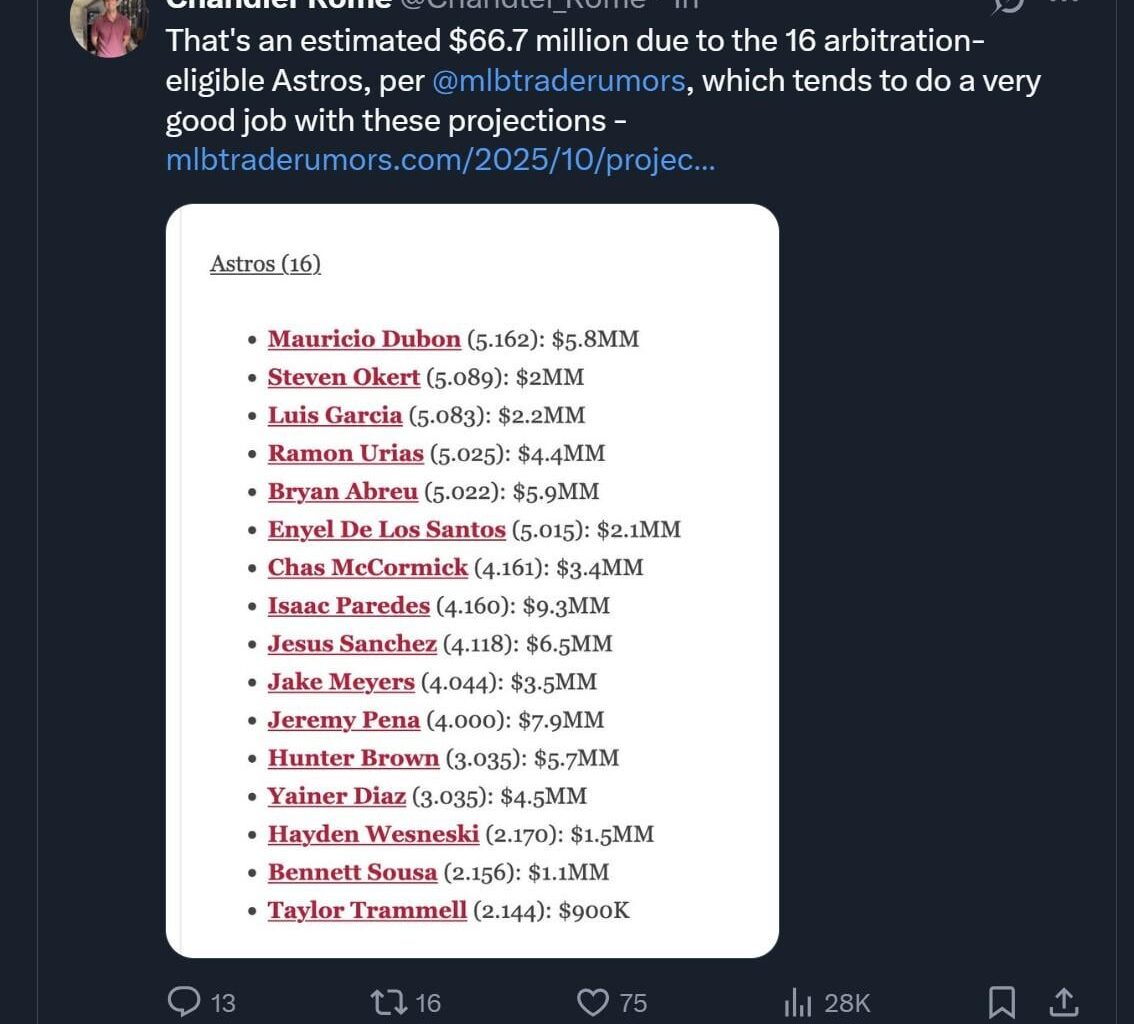Open the attached Astros arbitration image
Screen dimensions: 1134x1024
click(473, 580)
